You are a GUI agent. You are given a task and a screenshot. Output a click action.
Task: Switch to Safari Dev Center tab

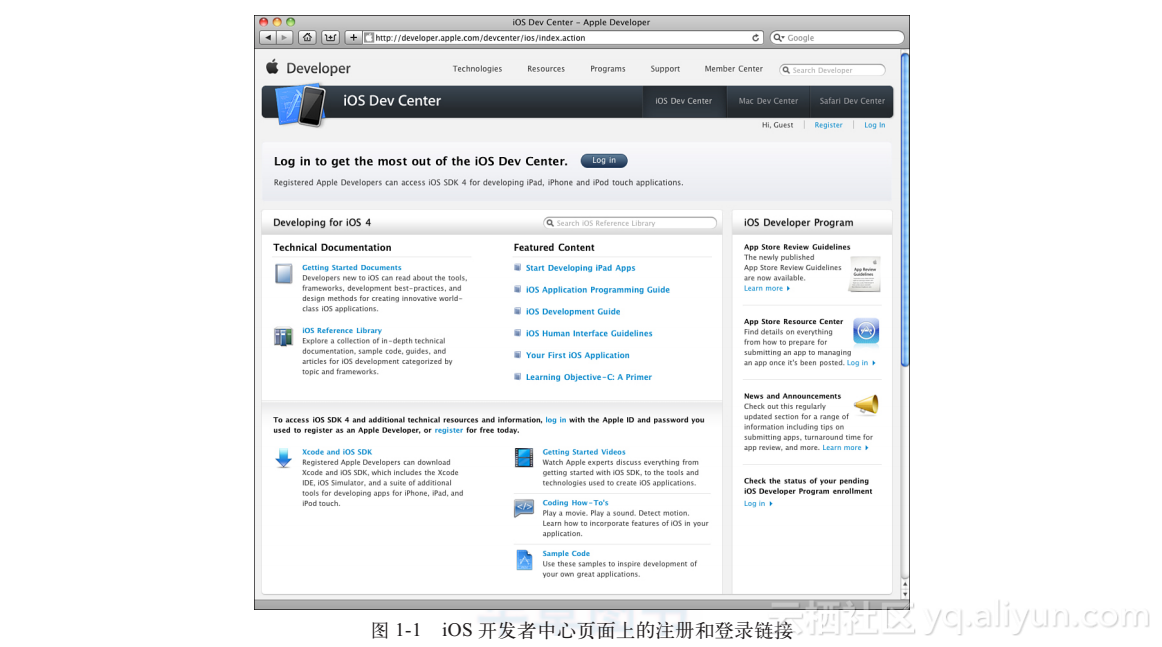tap(851, 102)
